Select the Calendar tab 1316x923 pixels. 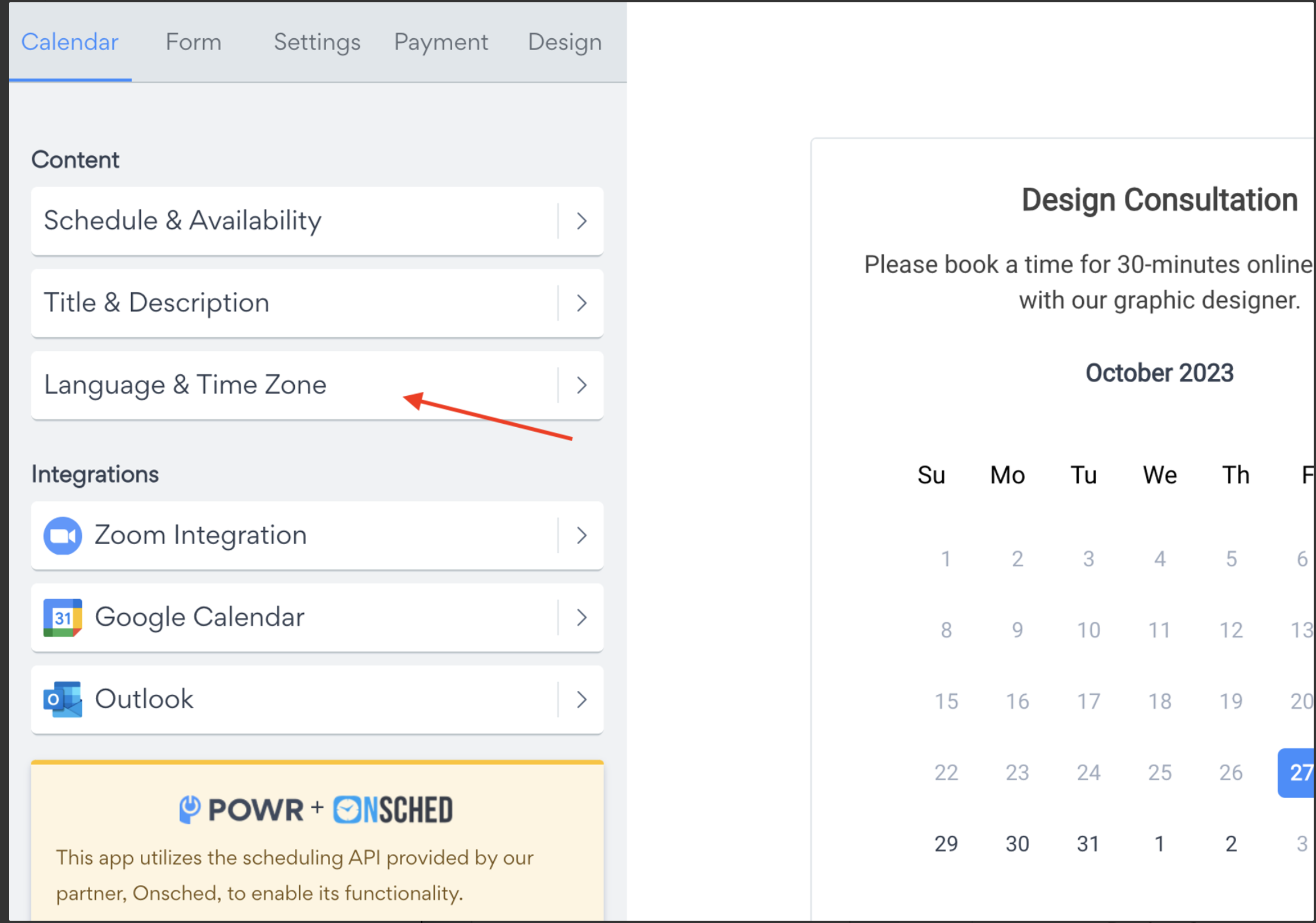[70, 42]
